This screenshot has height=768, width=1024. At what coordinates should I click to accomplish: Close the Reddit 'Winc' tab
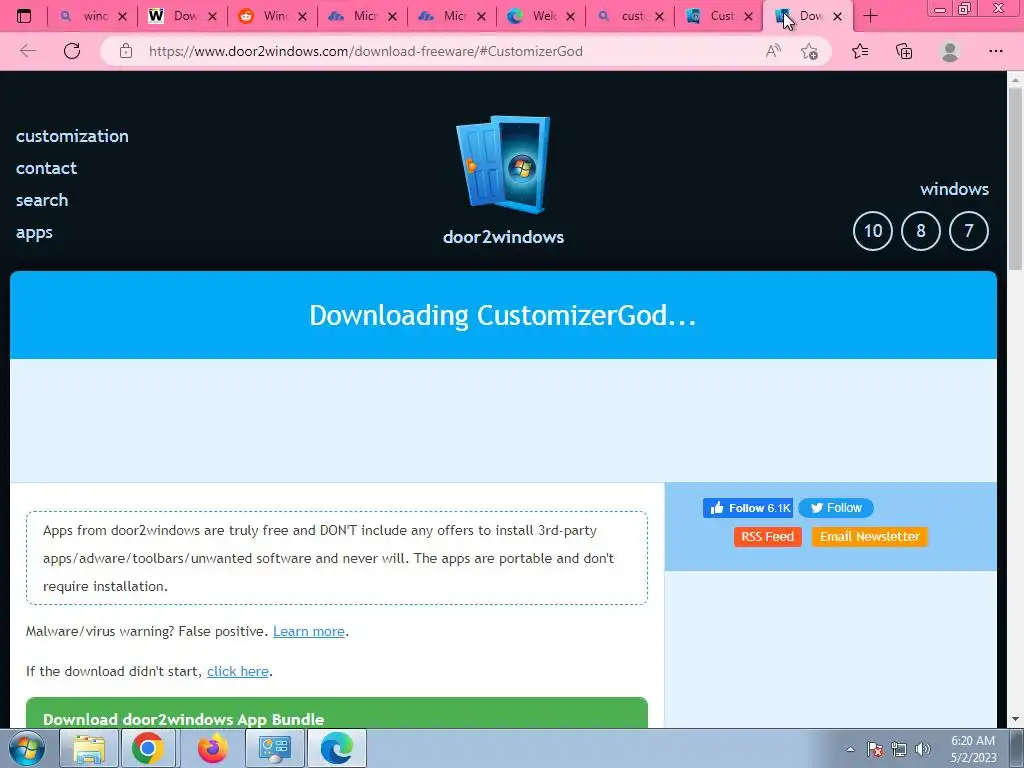302,16
